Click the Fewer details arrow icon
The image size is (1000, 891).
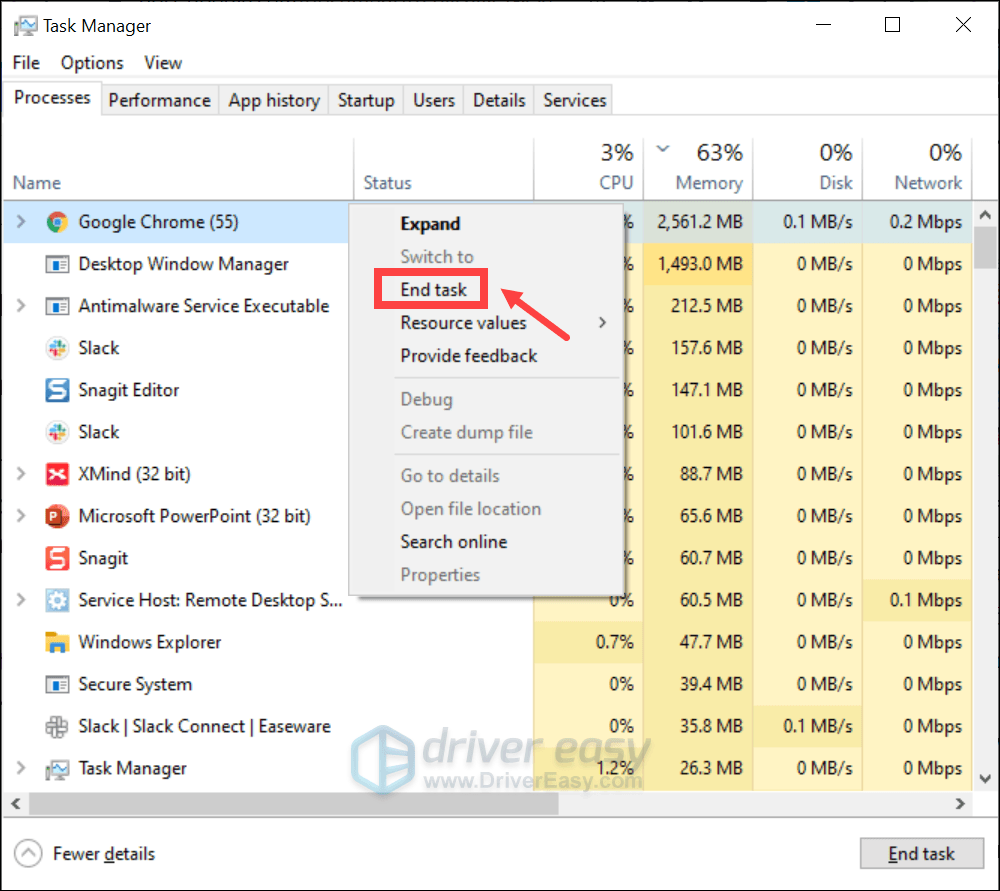29,854
